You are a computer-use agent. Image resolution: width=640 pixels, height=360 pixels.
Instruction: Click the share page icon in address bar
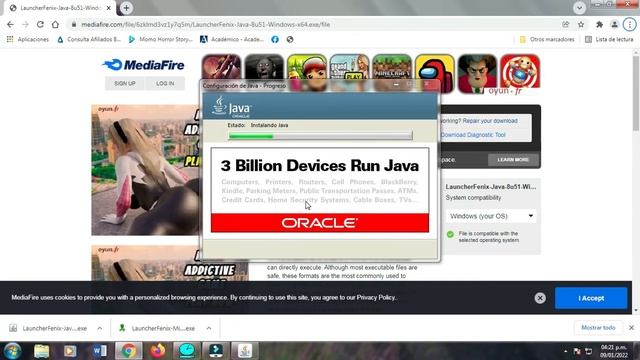(566, 24)
